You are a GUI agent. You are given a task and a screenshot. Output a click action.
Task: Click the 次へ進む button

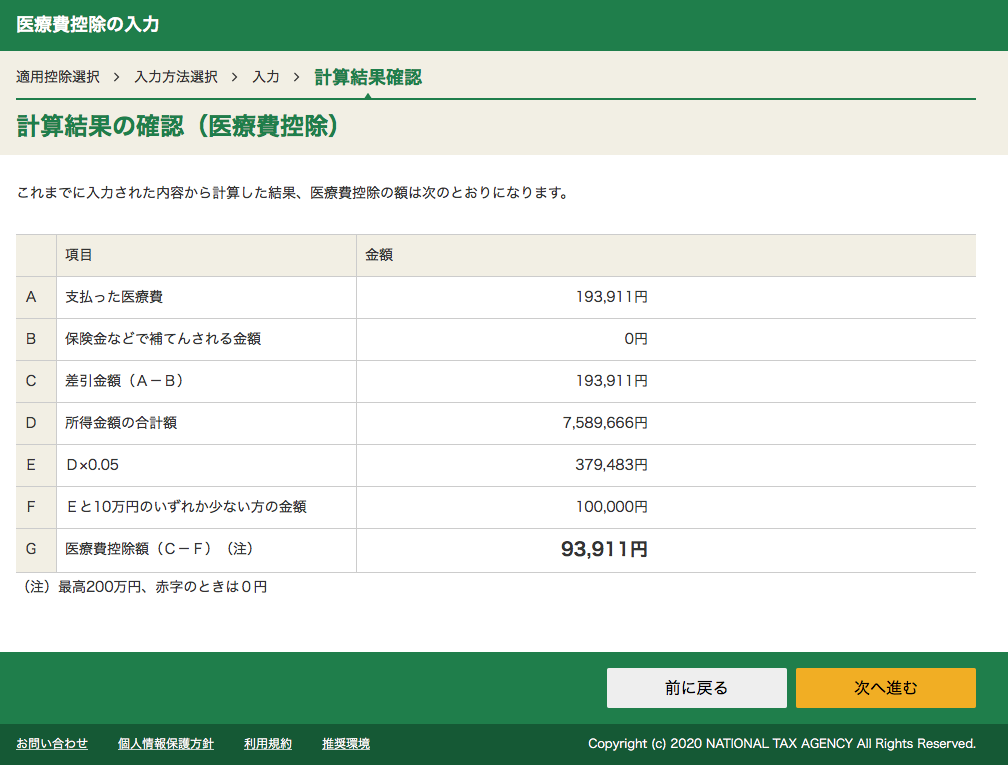(x=885, y=688)
